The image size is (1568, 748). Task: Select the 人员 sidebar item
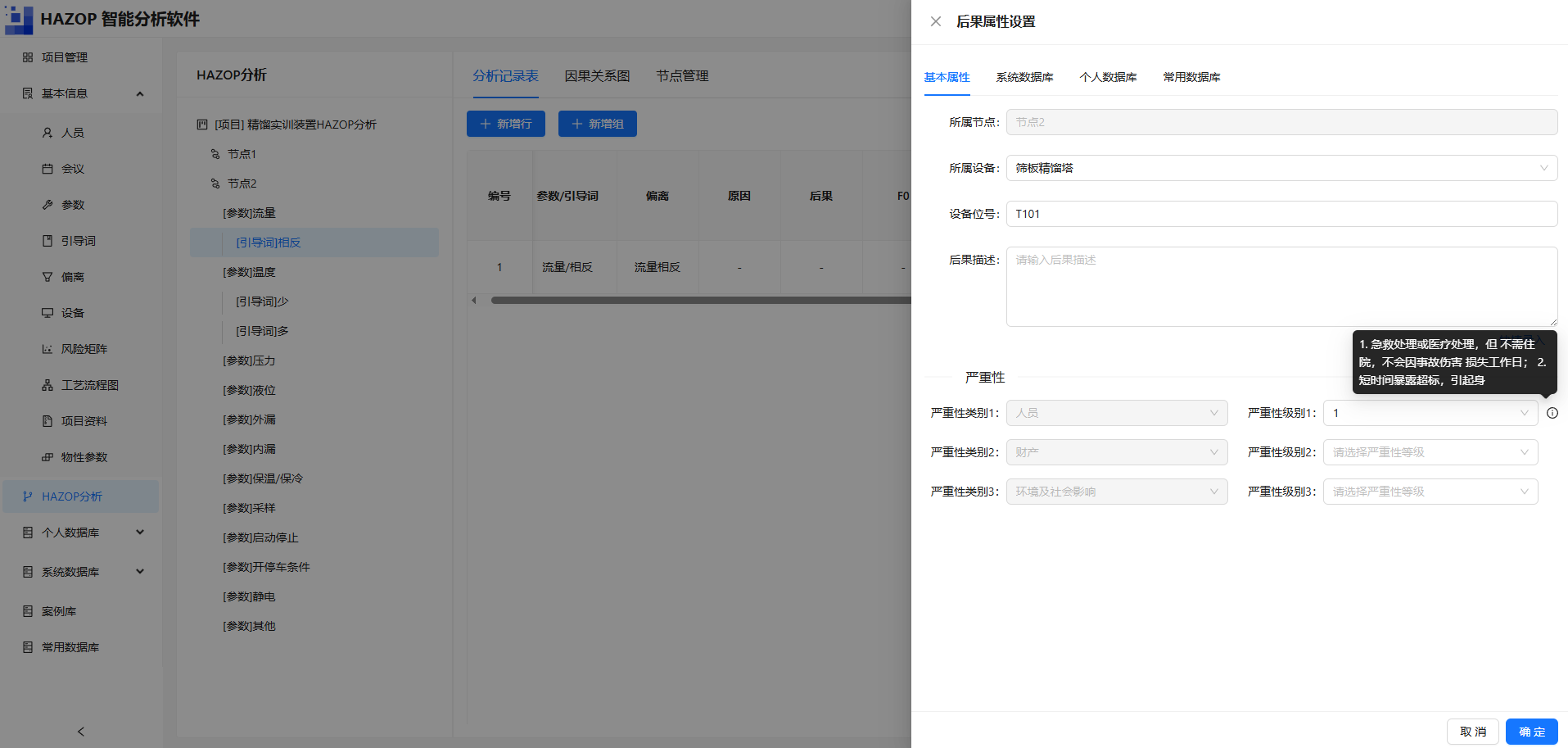[72, 133]
